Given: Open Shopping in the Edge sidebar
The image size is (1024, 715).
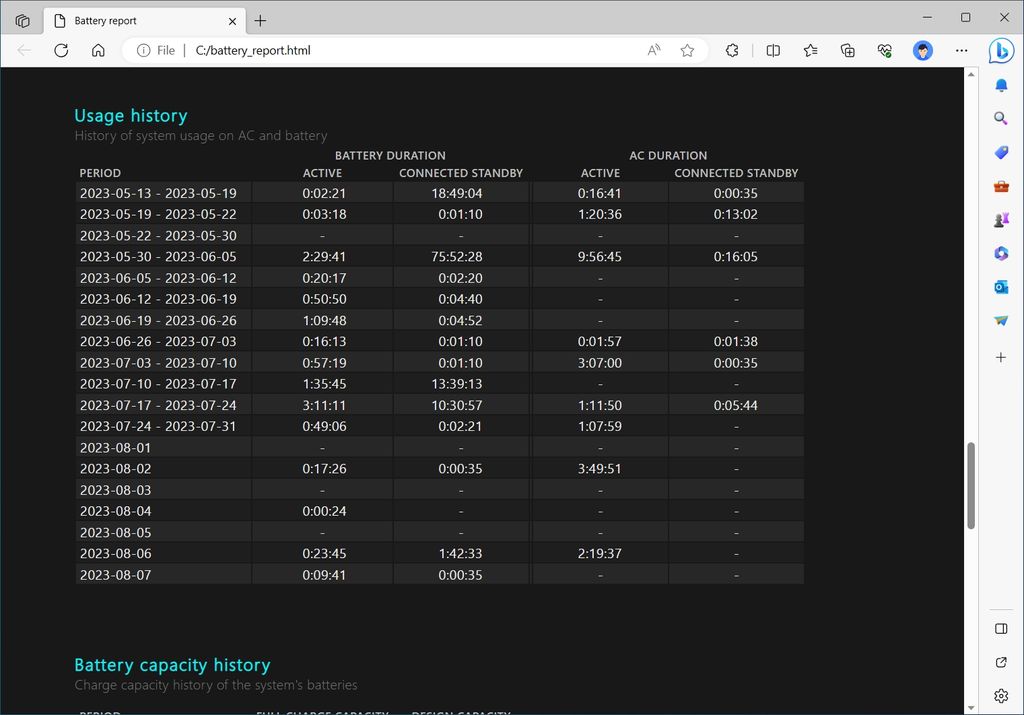Looking at the screenshot, I should 1001,152.
